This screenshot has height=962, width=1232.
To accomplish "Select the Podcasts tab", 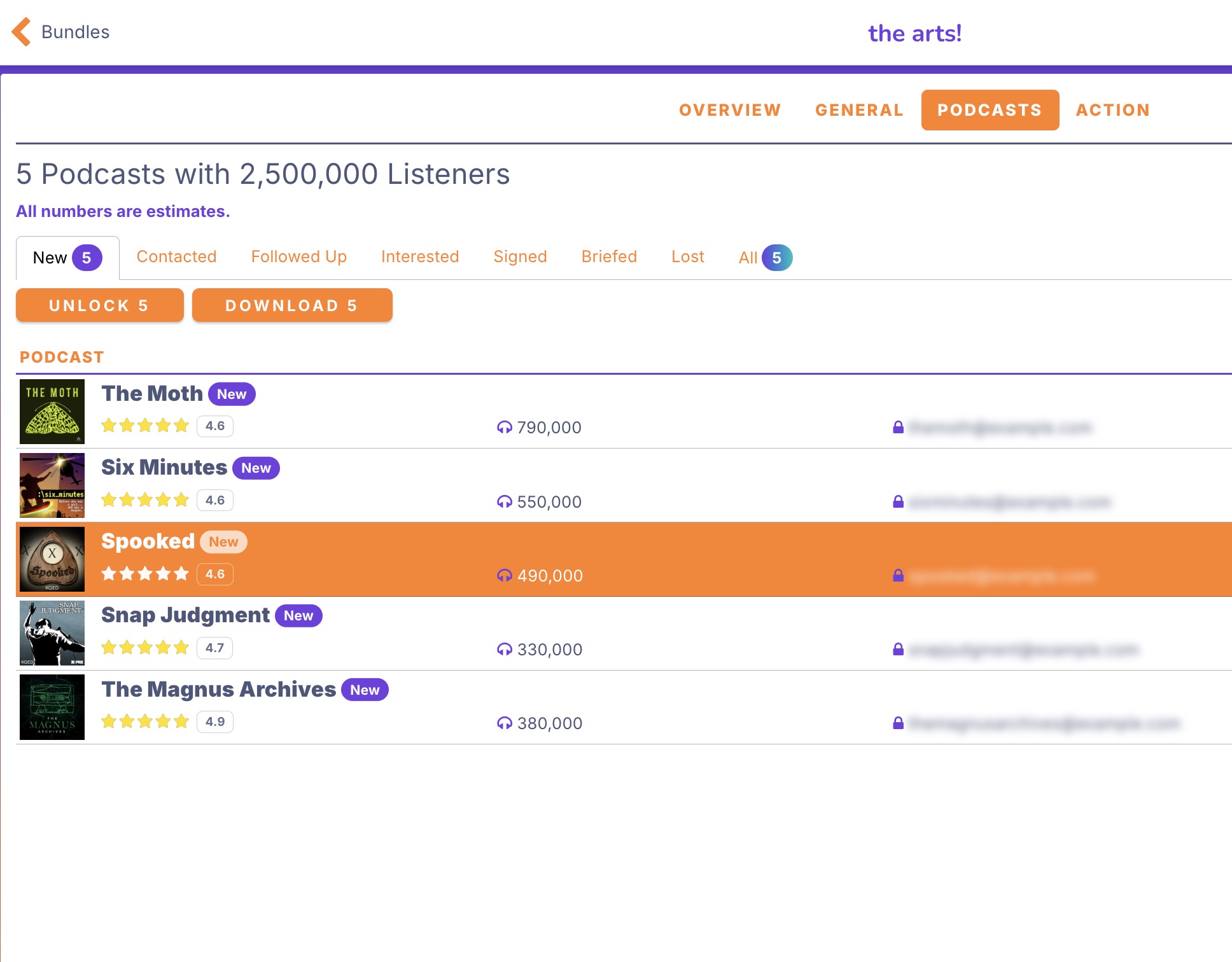I will click(x=990, y=110).
